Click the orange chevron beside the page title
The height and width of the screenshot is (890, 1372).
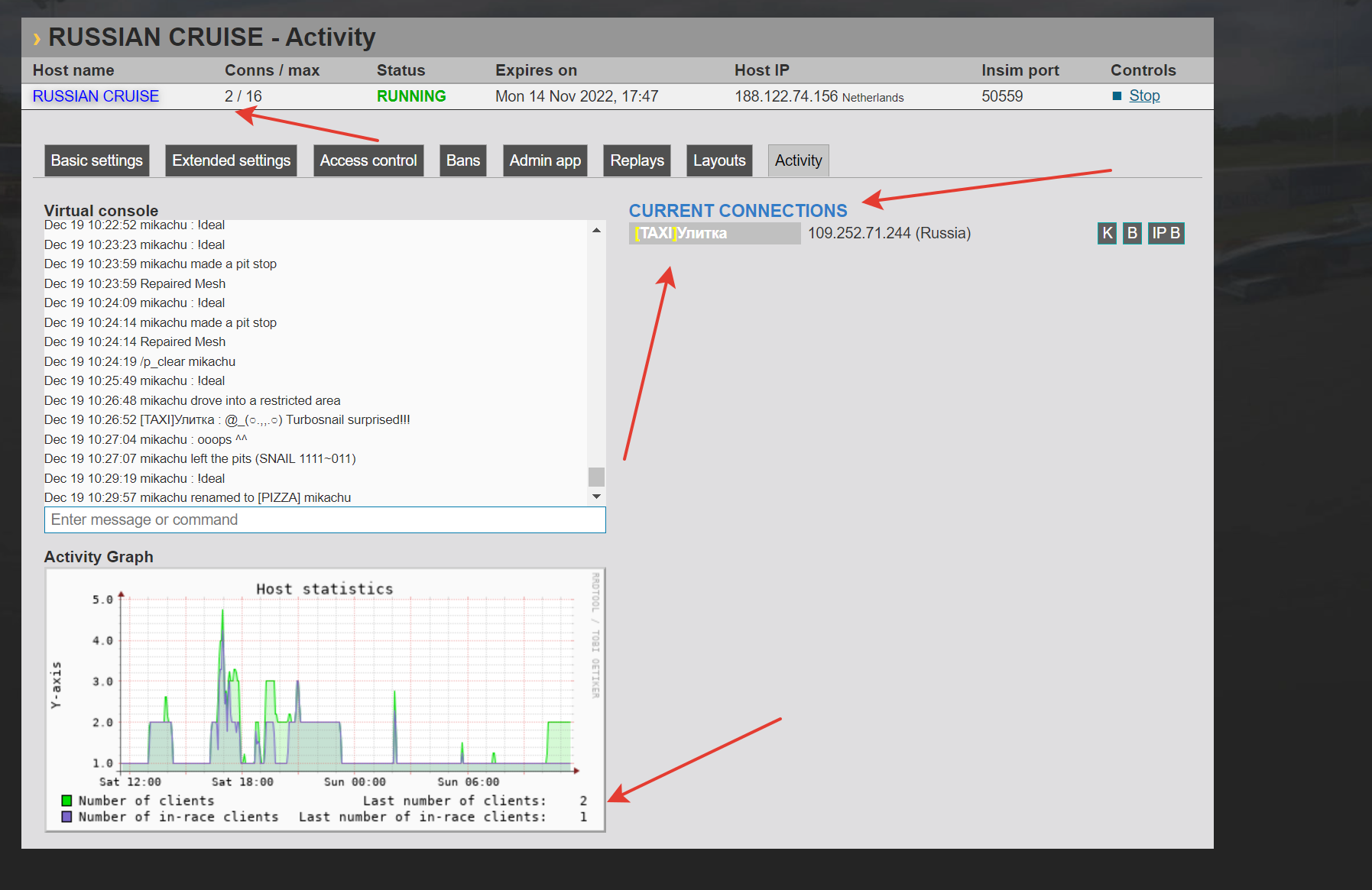pos(36,39)
